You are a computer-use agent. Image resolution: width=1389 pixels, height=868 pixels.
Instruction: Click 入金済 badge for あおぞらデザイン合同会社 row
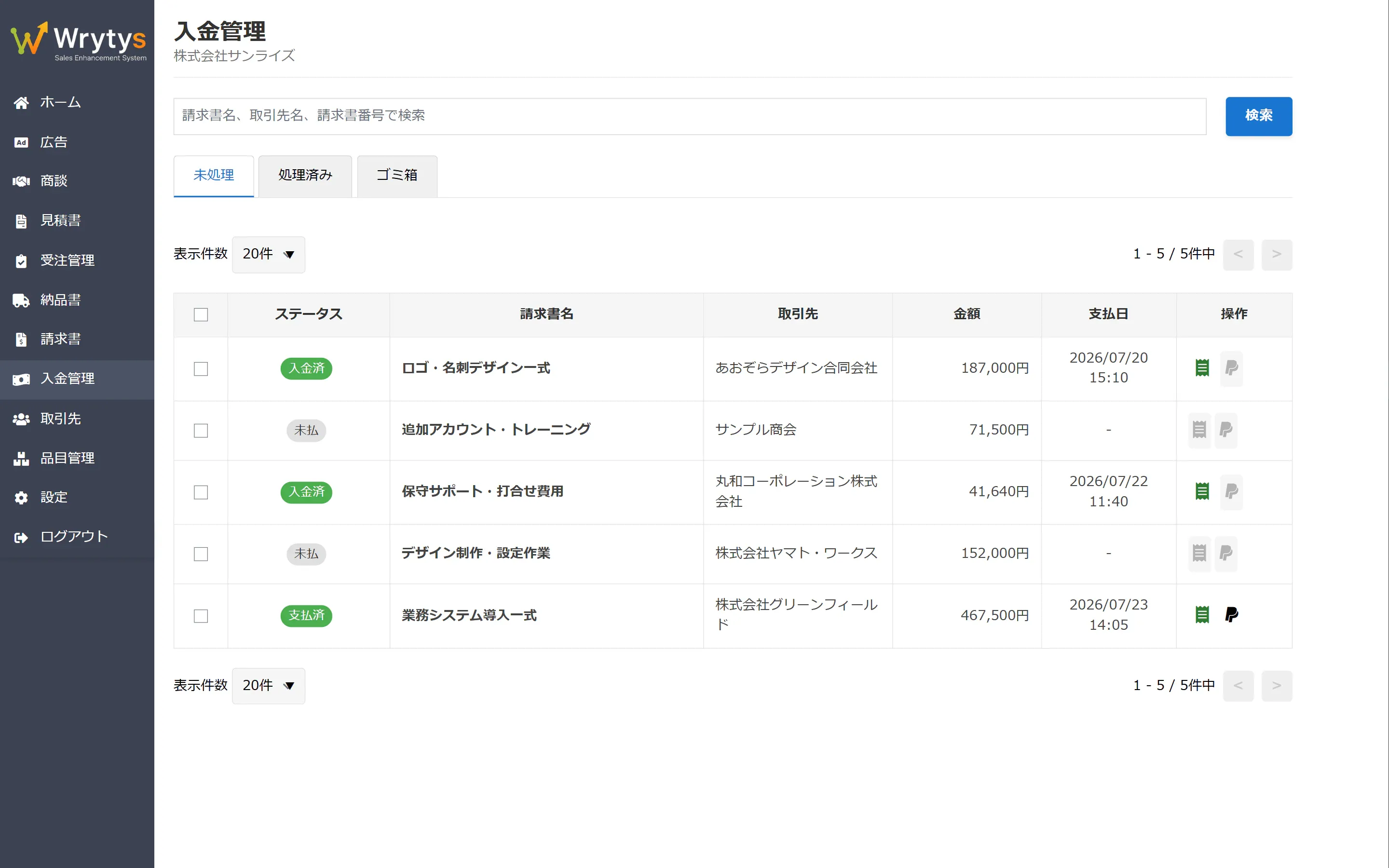(x=307, y=368)
